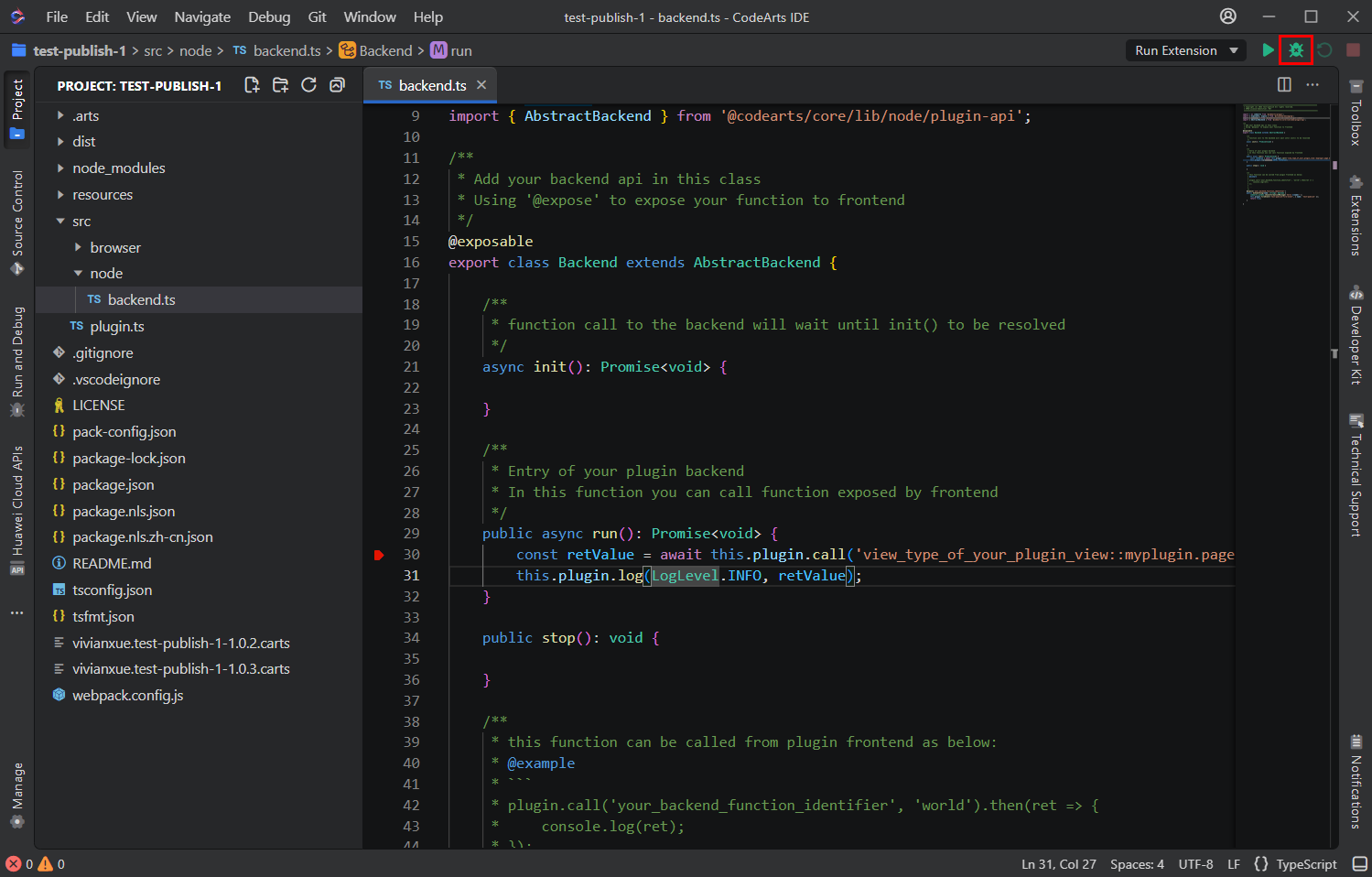Click the panel layout icon in status bar
1372x877 pixels.
(x=1360, y=863)
